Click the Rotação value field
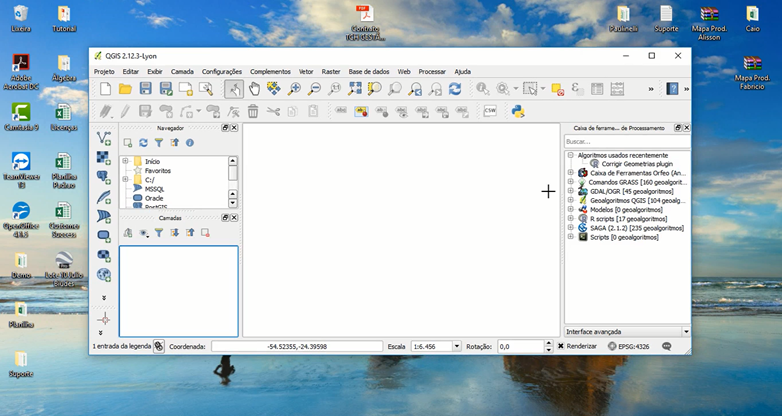Screen dimensions: 782x416 [521, 346]
